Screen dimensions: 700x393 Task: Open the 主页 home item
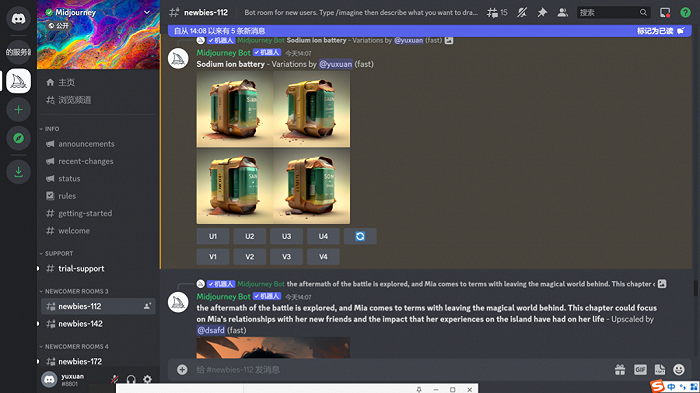coord(98,82)
